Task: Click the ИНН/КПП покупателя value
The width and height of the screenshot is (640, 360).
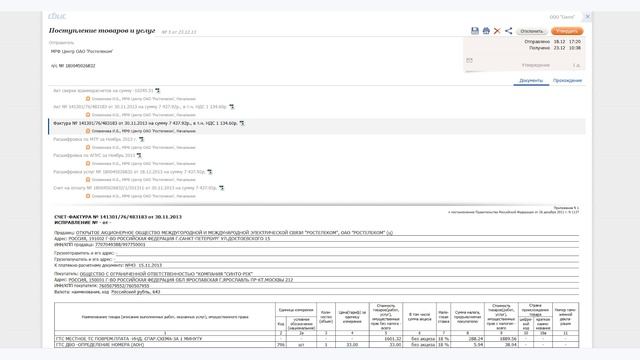Action: (124, 286)
